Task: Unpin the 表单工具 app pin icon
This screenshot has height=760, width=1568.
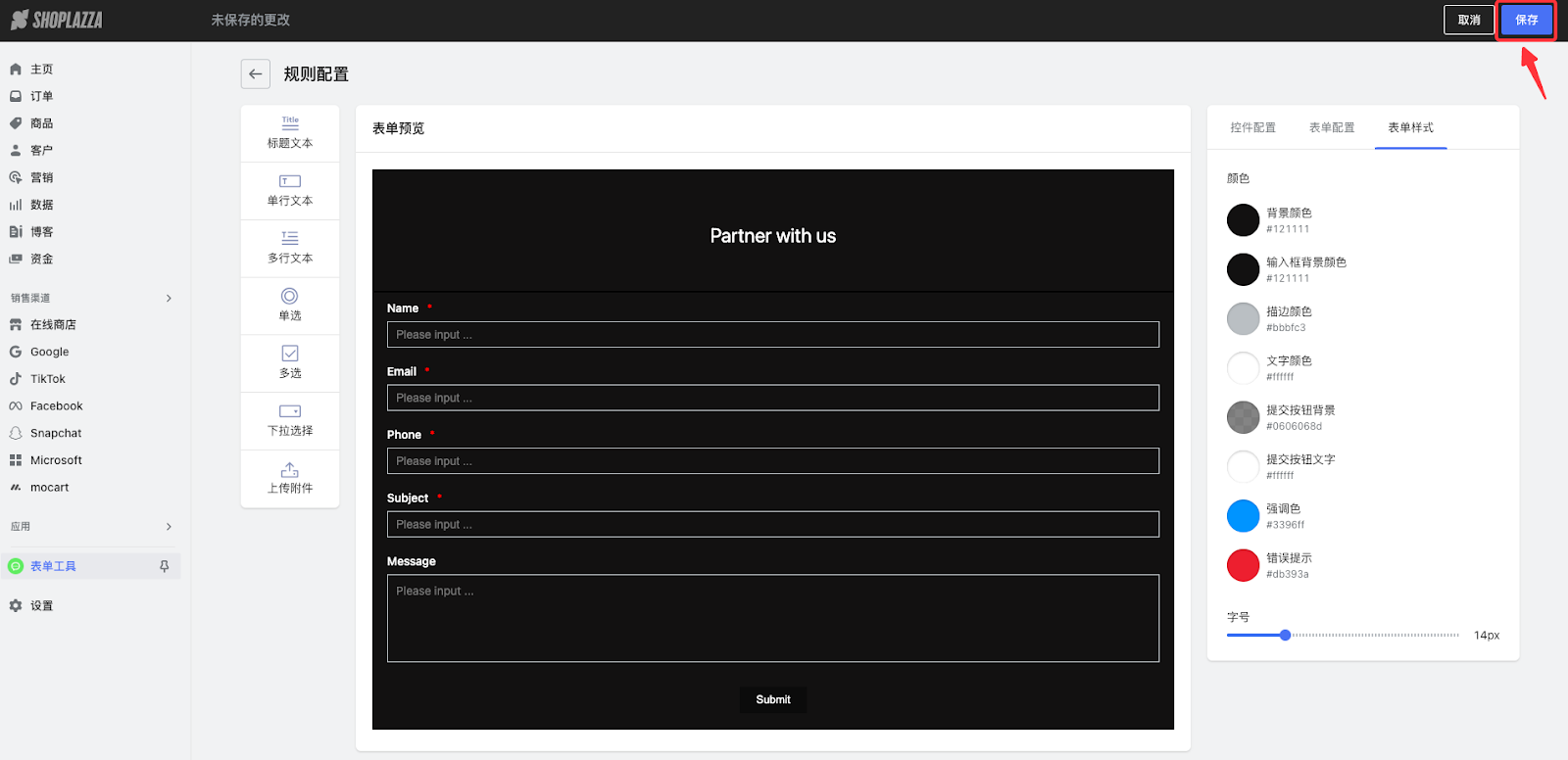Action: point(164,566)
